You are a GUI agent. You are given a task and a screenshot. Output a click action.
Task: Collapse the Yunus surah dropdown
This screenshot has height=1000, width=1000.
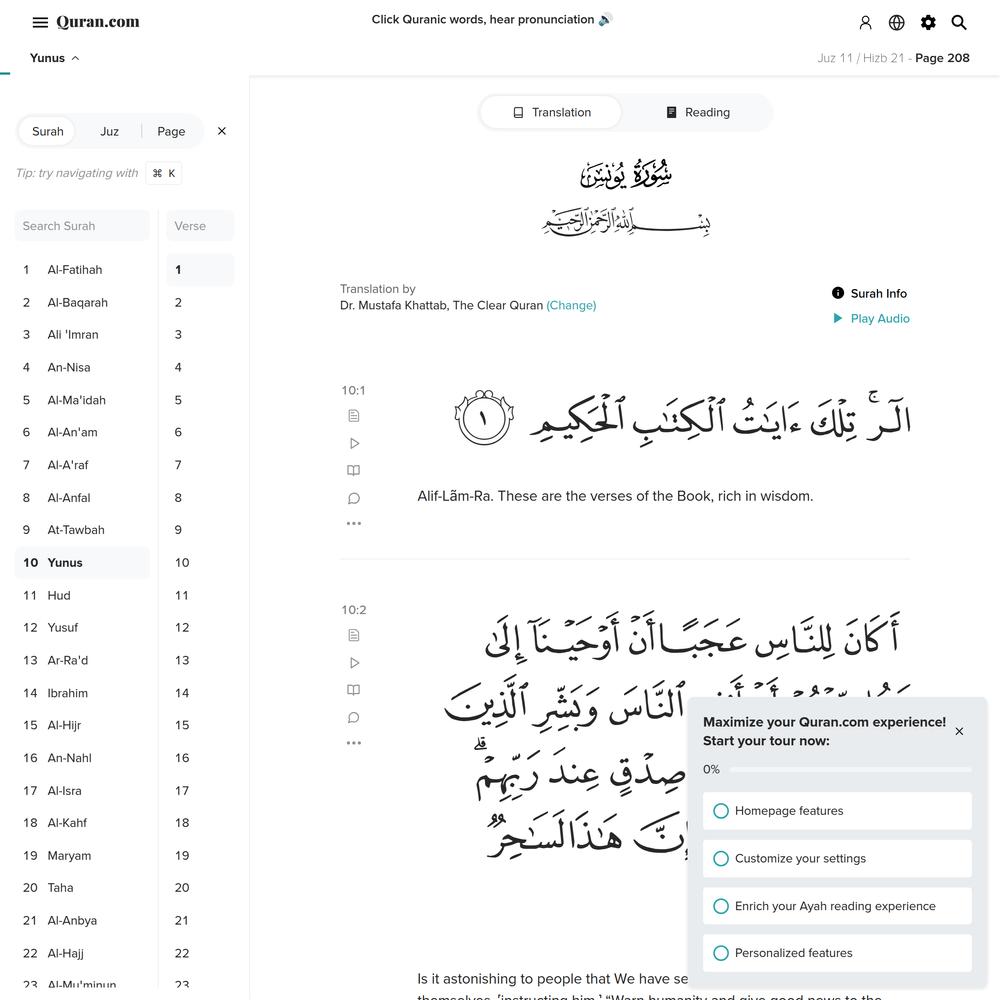click(x=55, y=58)
